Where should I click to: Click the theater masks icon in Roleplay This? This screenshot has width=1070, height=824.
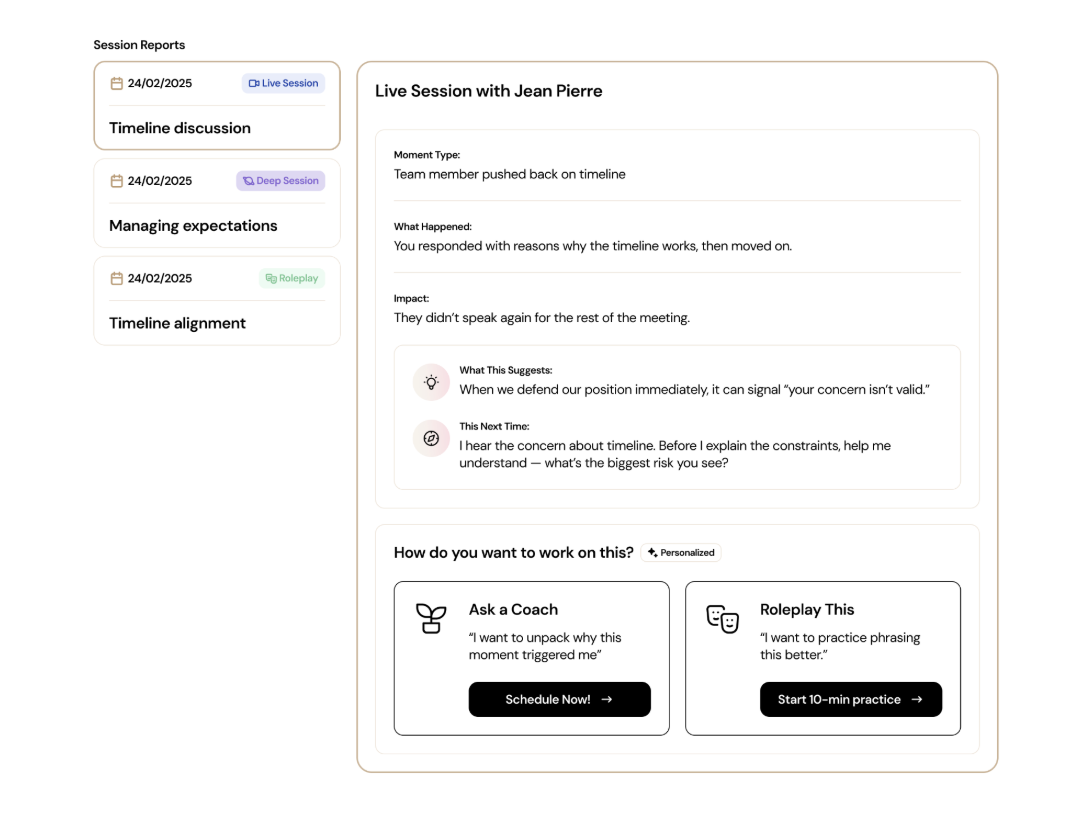[x=722, y=618]
